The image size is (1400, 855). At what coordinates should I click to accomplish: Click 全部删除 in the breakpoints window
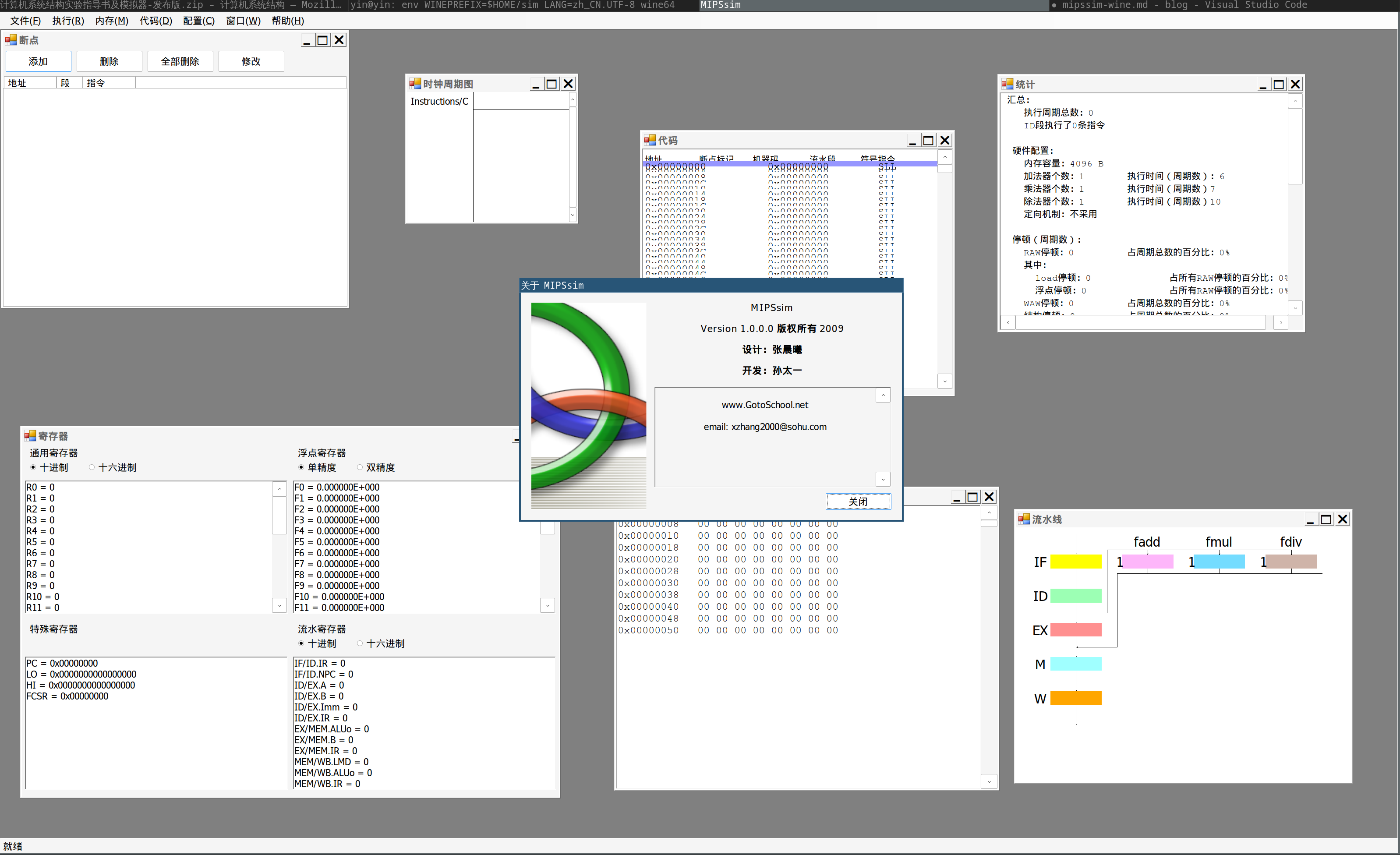[x=180, y=61]
